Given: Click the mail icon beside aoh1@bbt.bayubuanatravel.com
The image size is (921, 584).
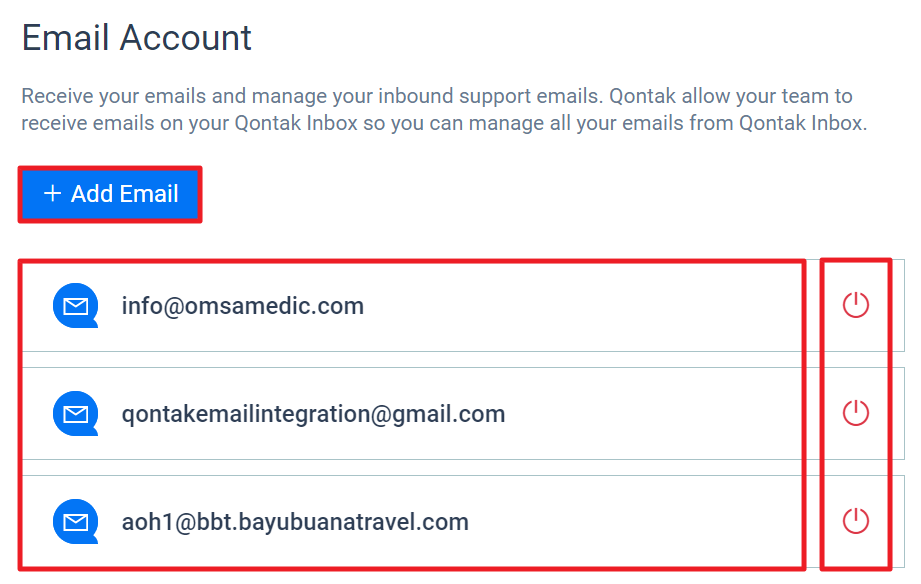Looking at the screenshot, I should pyautogui.click(x=75, y=522).
